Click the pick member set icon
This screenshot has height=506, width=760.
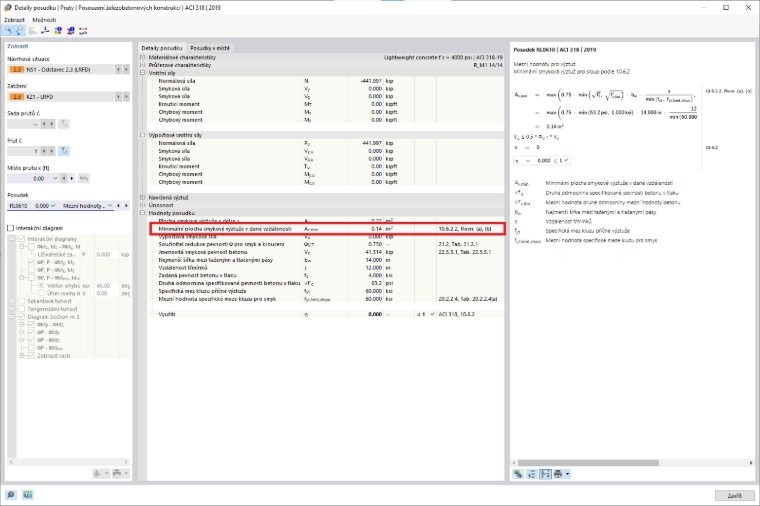point(64,124)
